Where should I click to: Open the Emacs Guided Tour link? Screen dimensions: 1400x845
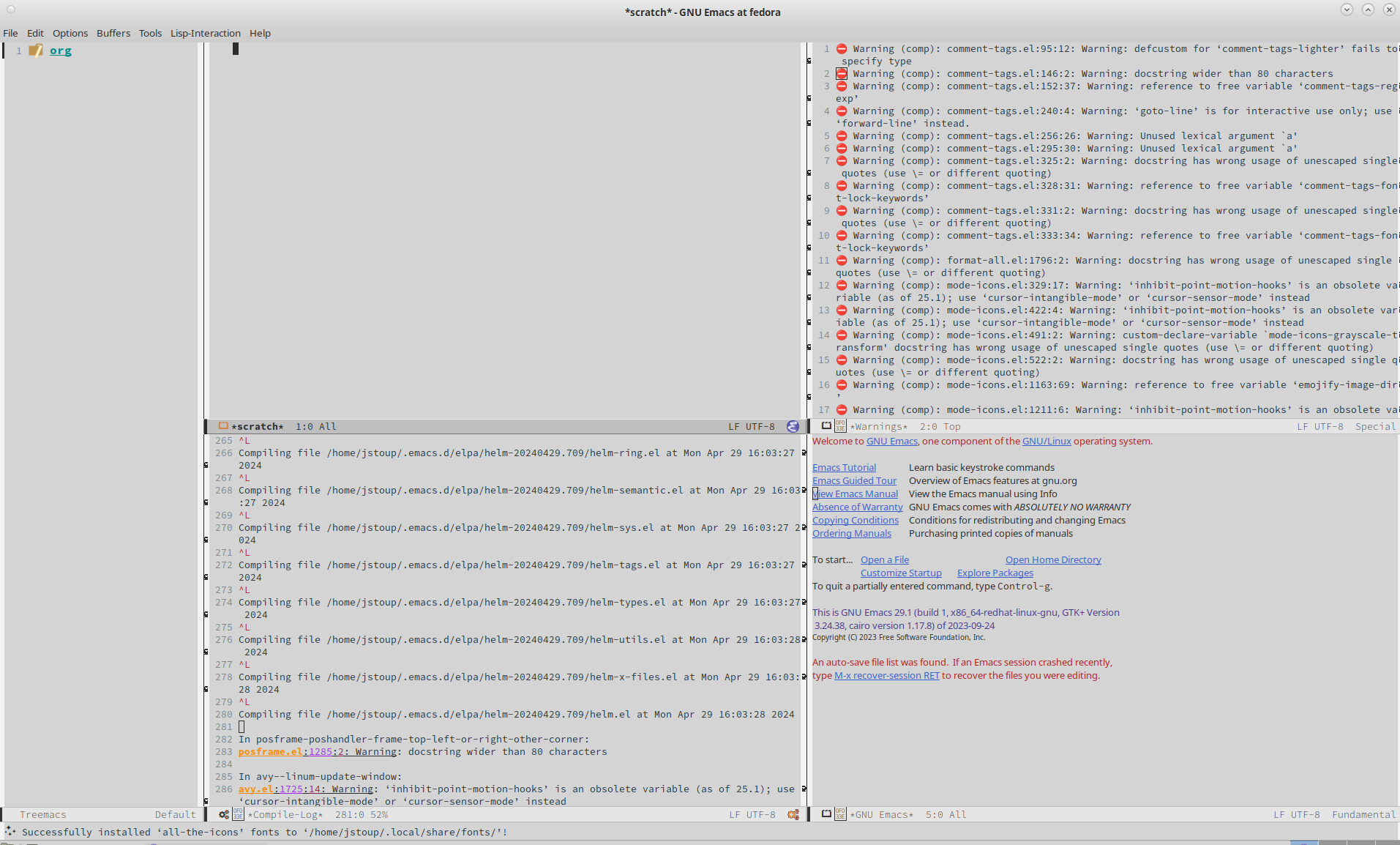tap(854, 480)
